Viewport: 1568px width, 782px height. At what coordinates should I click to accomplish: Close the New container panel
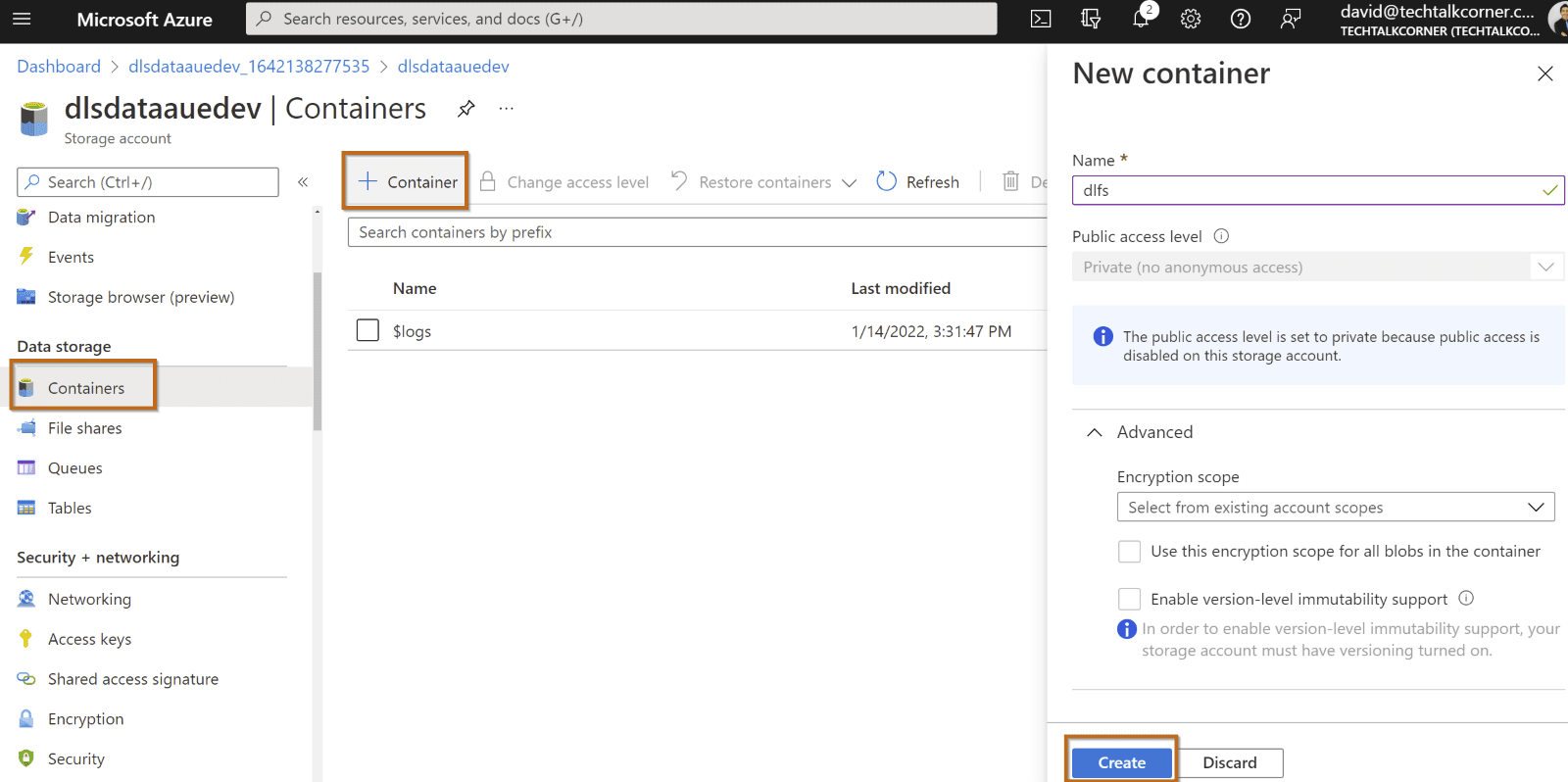(x=1545, y=73)
